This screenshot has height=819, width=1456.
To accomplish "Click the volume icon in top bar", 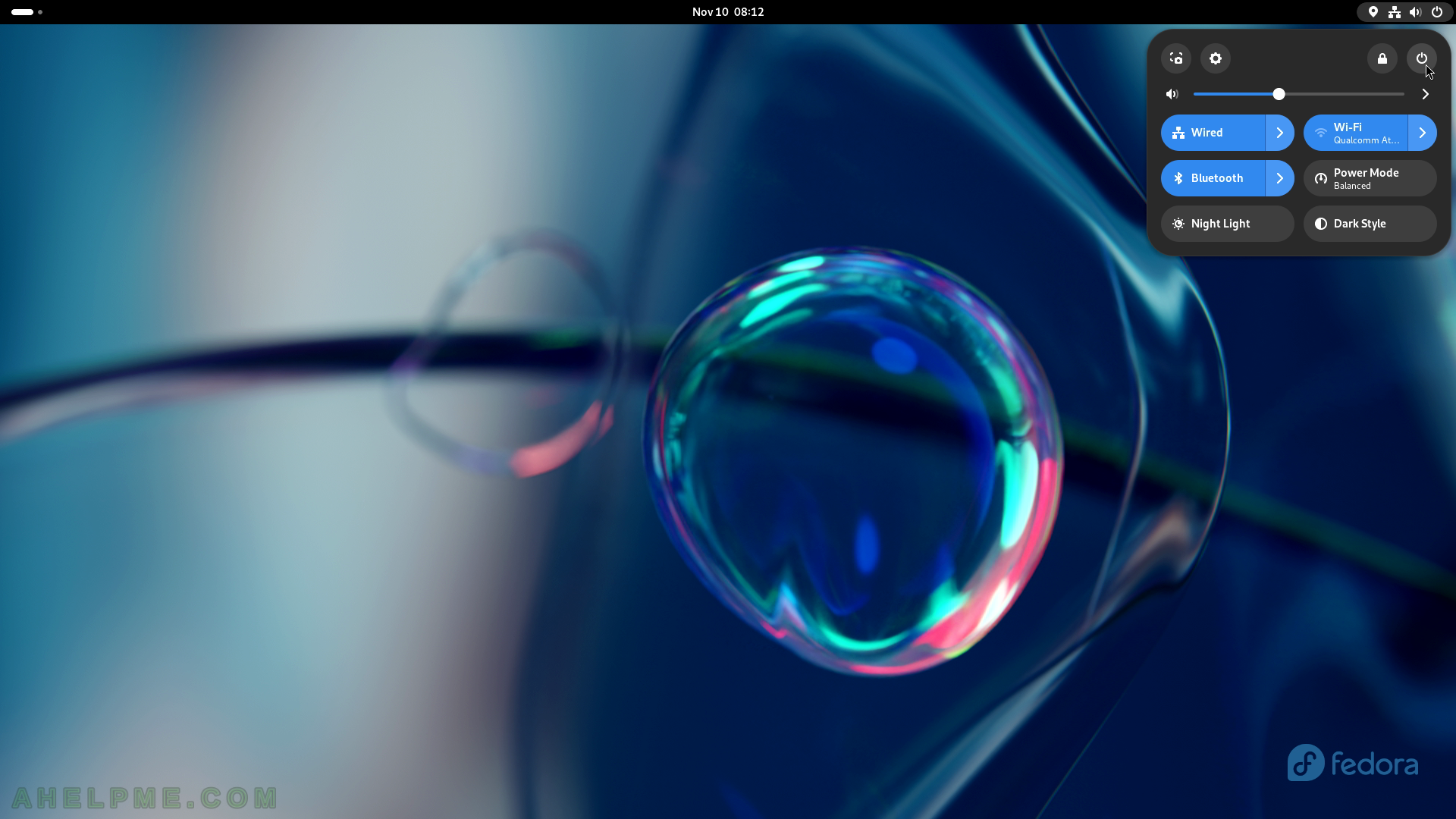I will pos(1416,12).
